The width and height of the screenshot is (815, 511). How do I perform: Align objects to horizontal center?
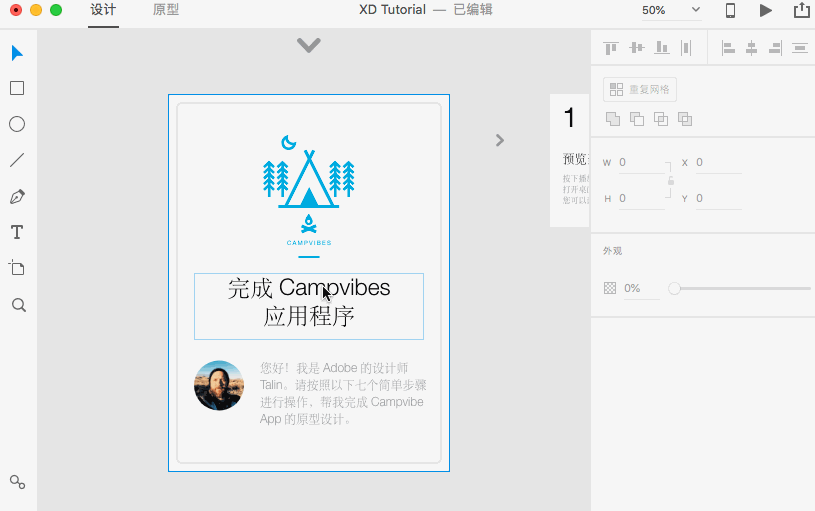point(752,48)
